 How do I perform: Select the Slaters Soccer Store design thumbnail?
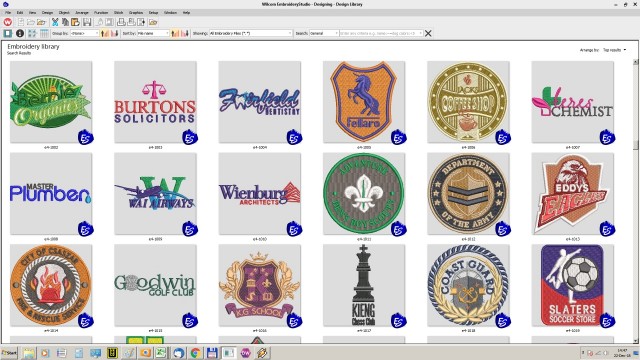point(573,285)
